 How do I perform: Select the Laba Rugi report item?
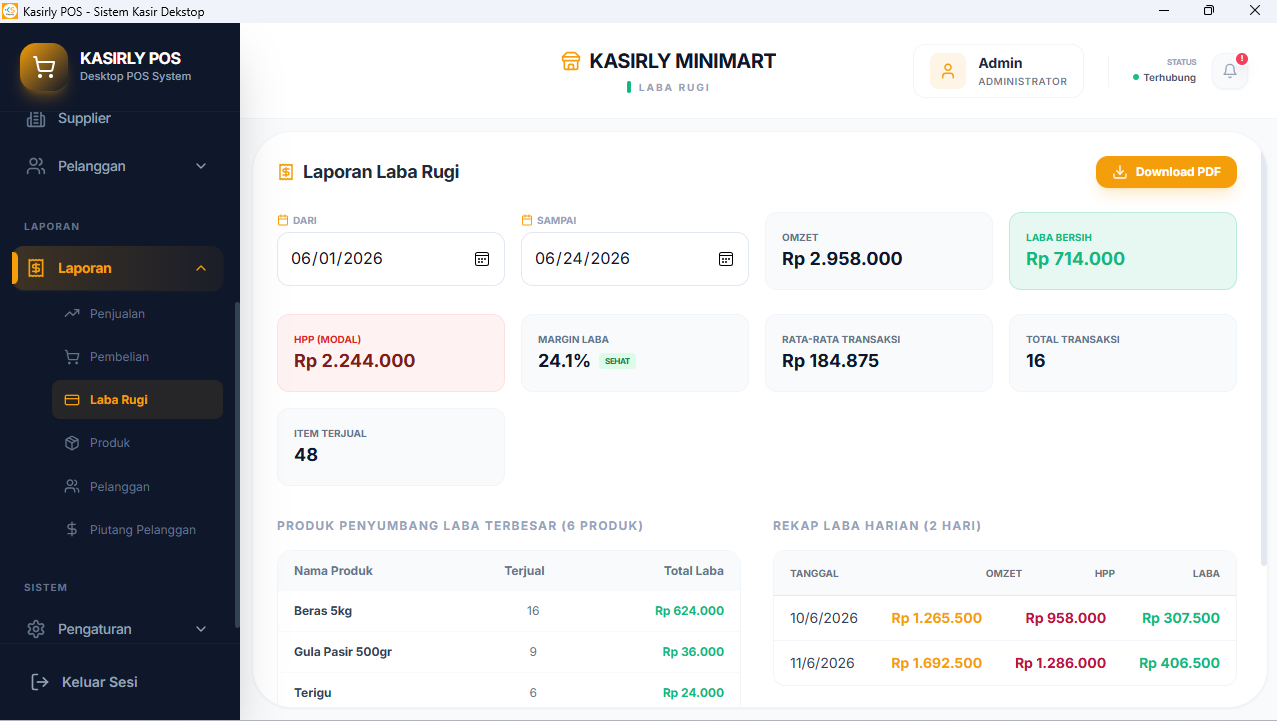tap(137, 400)
